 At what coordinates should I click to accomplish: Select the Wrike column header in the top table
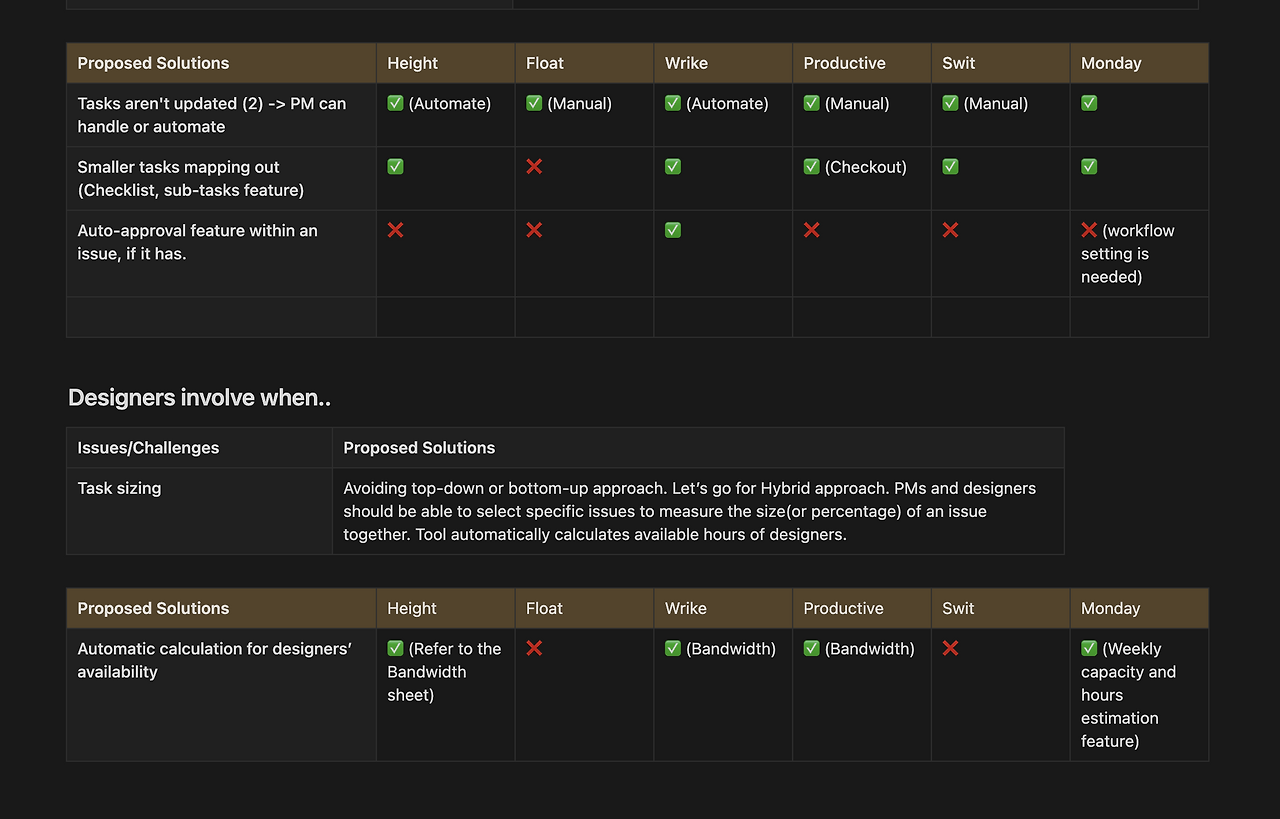[x=686, y=63]
